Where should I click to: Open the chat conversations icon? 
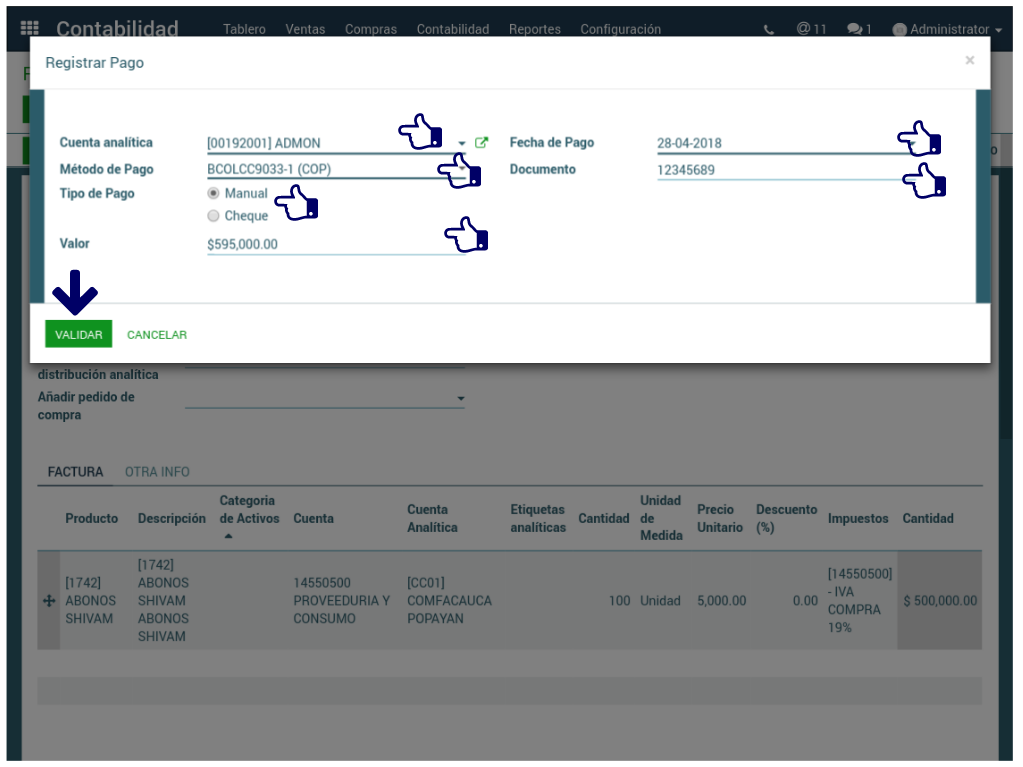pyautogui.click(x=858, y=30)
